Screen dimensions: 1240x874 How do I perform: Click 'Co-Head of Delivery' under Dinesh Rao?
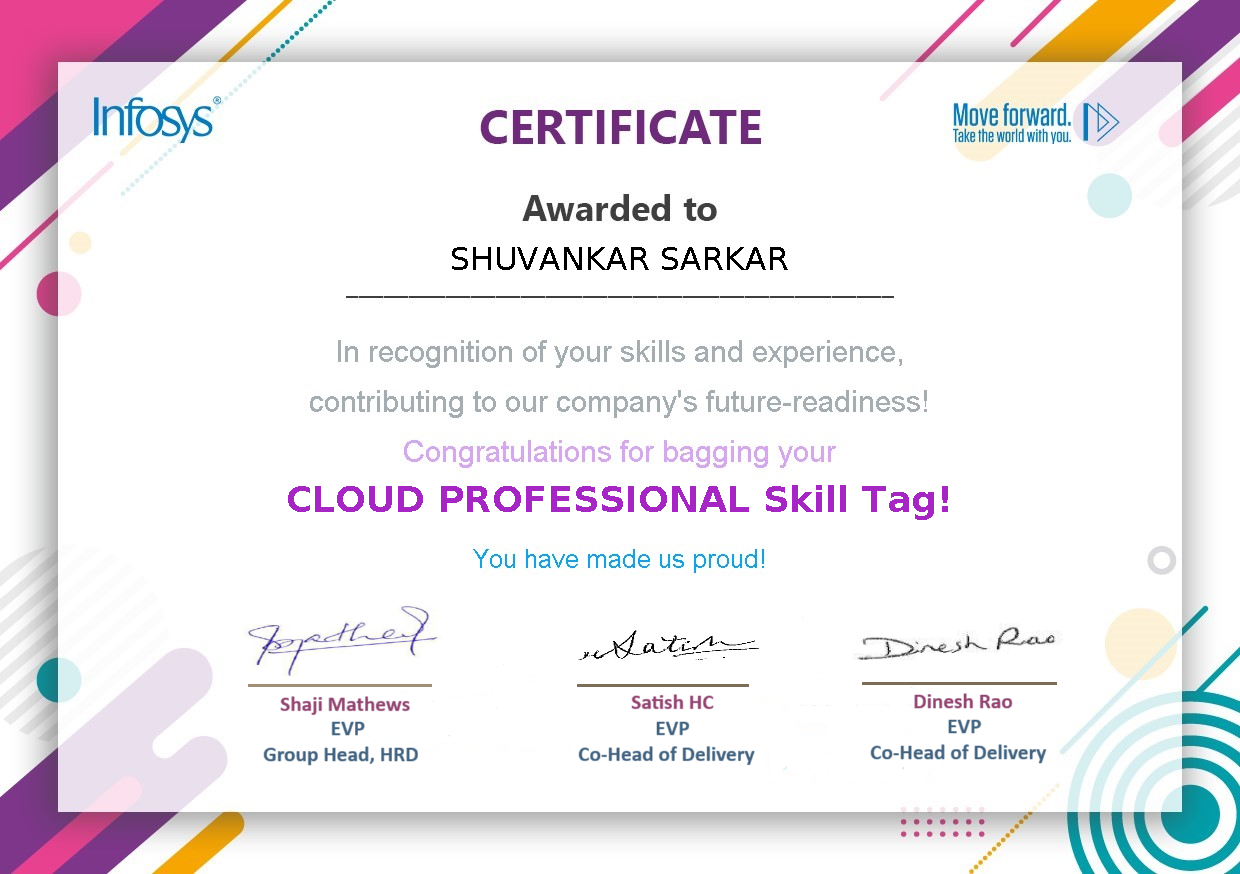[x=958, y=753]
